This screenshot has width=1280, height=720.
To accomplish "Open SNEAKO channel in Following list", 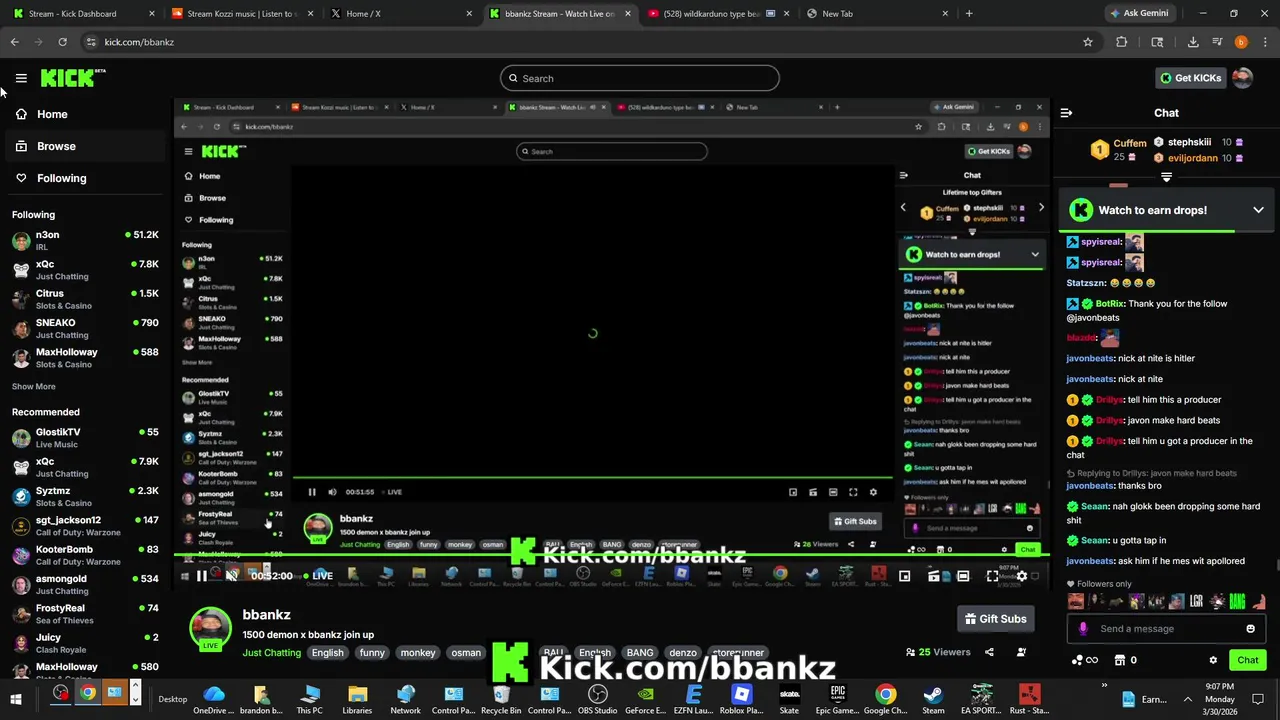I will [85, 329].
